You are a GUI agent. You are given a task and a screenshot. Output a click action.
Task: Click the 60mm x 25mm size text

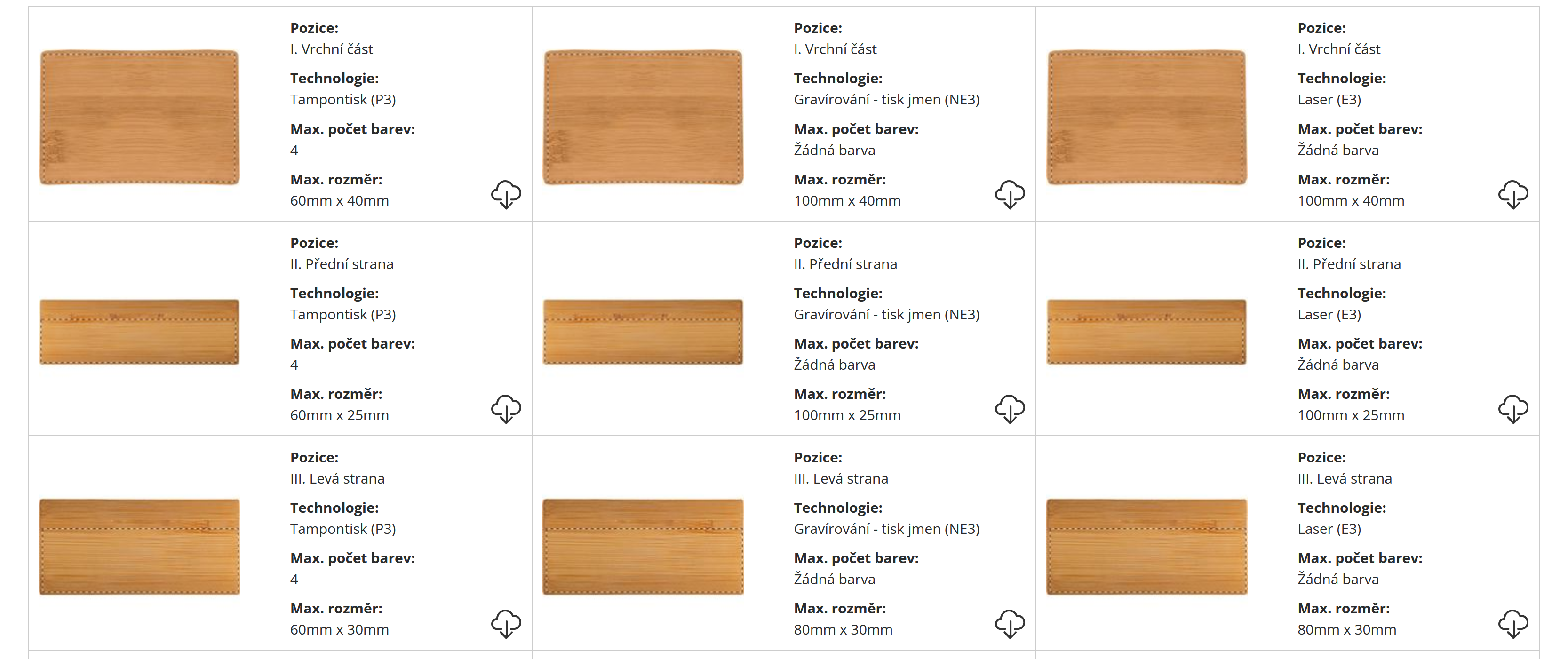pyautogui.click(x=339, y=416)
